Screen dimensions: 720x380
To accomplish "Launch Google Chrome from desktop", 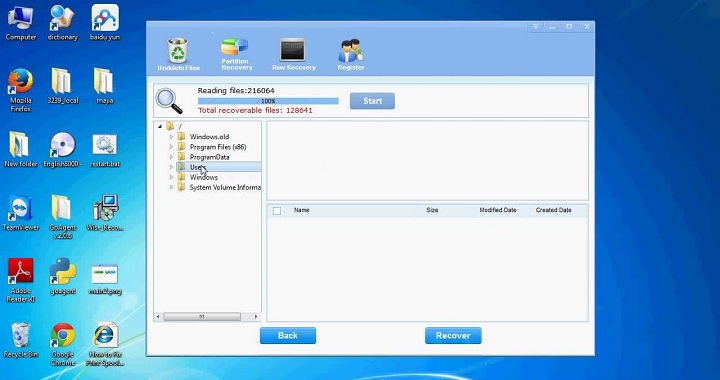I will pos(62,345).
